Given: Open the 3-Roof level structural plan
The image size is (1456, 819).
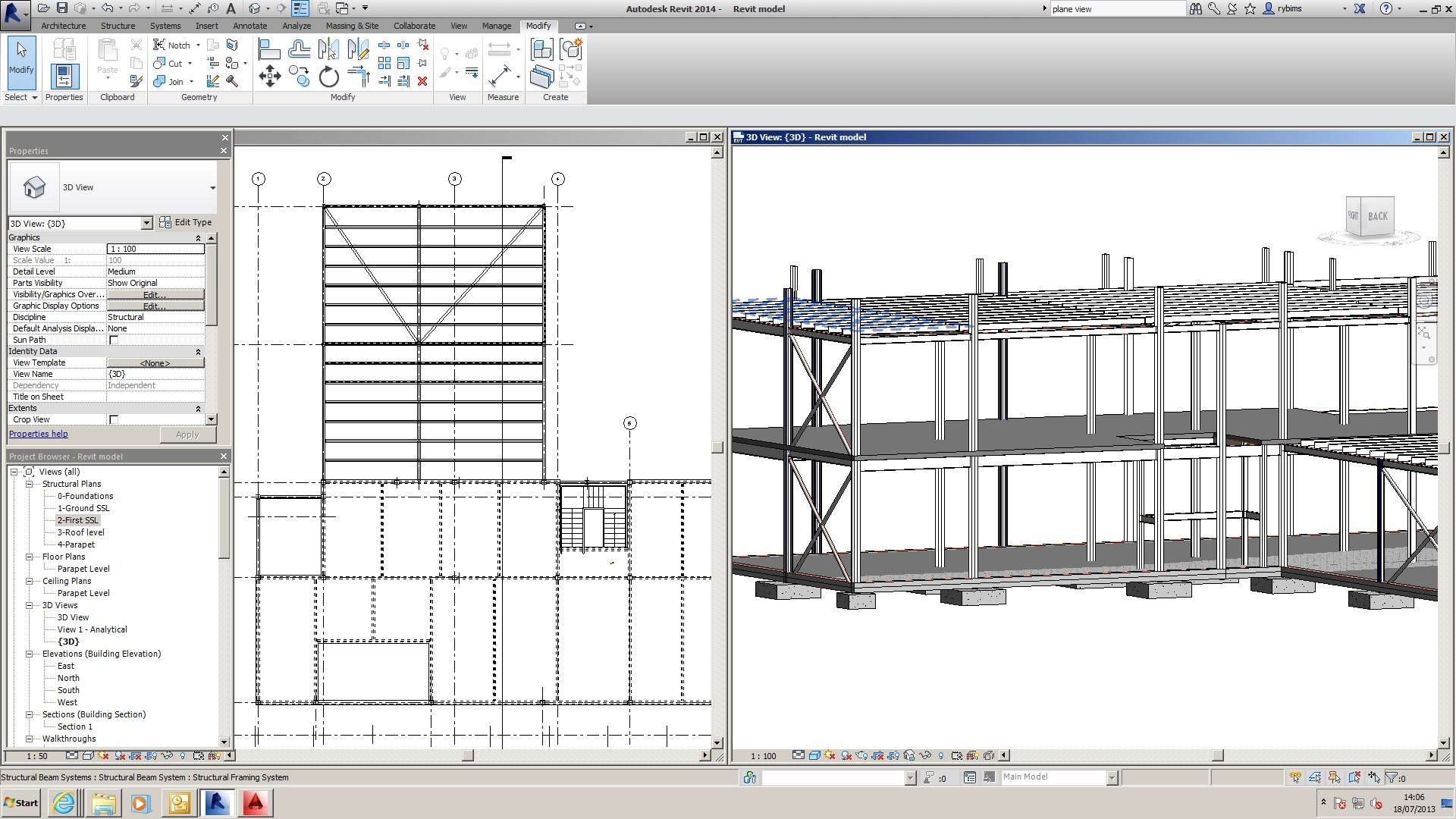Looking at the screenshot, I should coord(80,532).
